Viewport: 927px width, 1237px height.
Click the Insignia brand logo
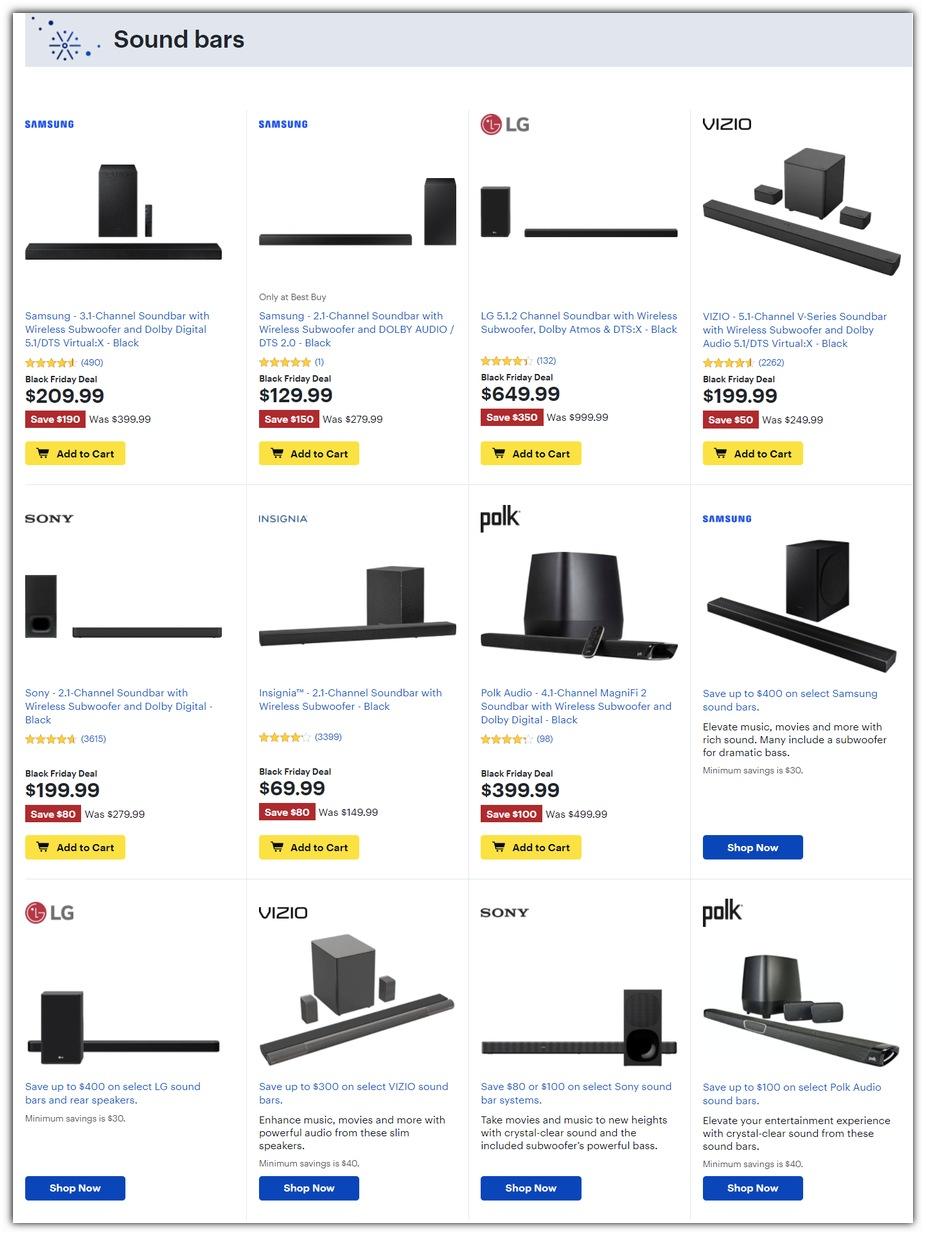pos(283,519)
